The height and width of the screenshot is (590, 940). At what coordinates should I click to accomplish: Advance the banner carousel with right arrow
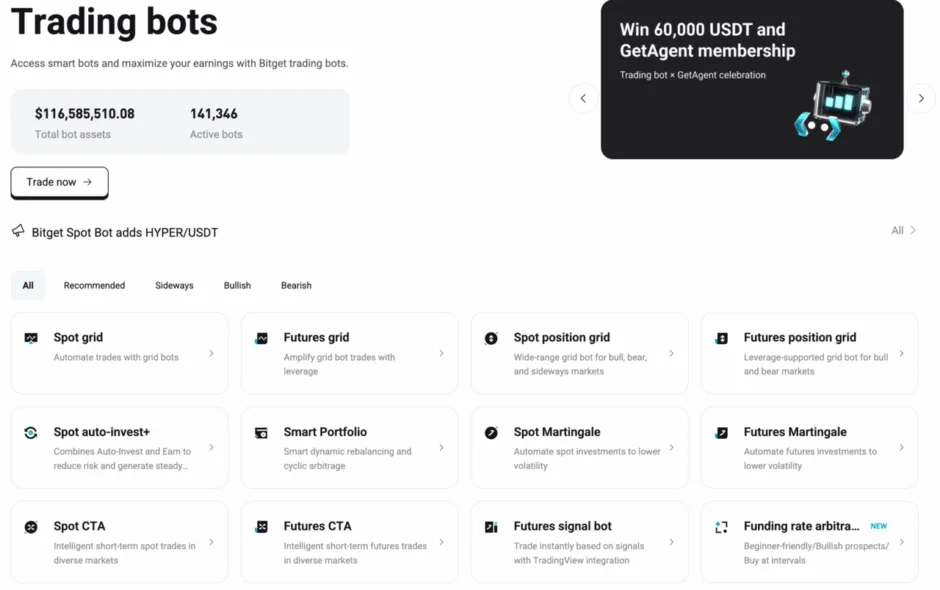click(921, 98)
